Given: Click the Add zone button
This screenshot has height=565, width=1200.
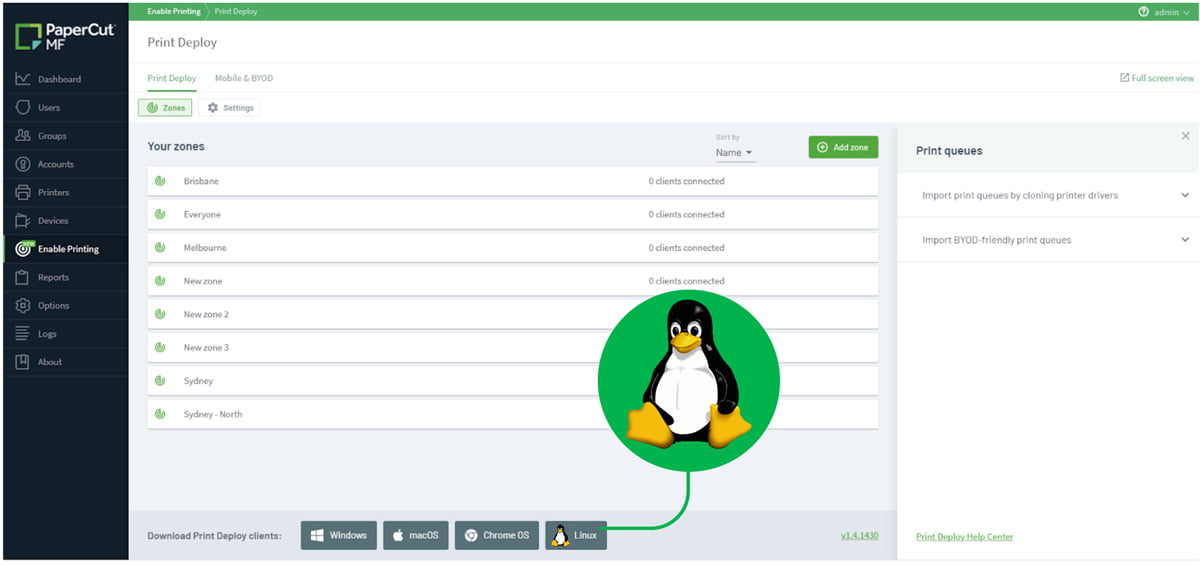Looking at the screenshot, I should [843, 147].
